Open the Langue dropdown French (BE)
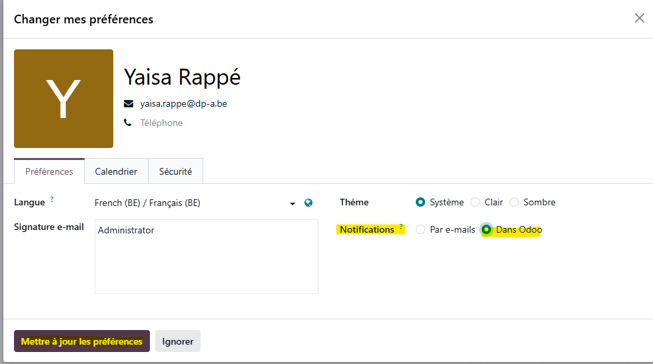This screenshot has width=653, height=364. 195,203
